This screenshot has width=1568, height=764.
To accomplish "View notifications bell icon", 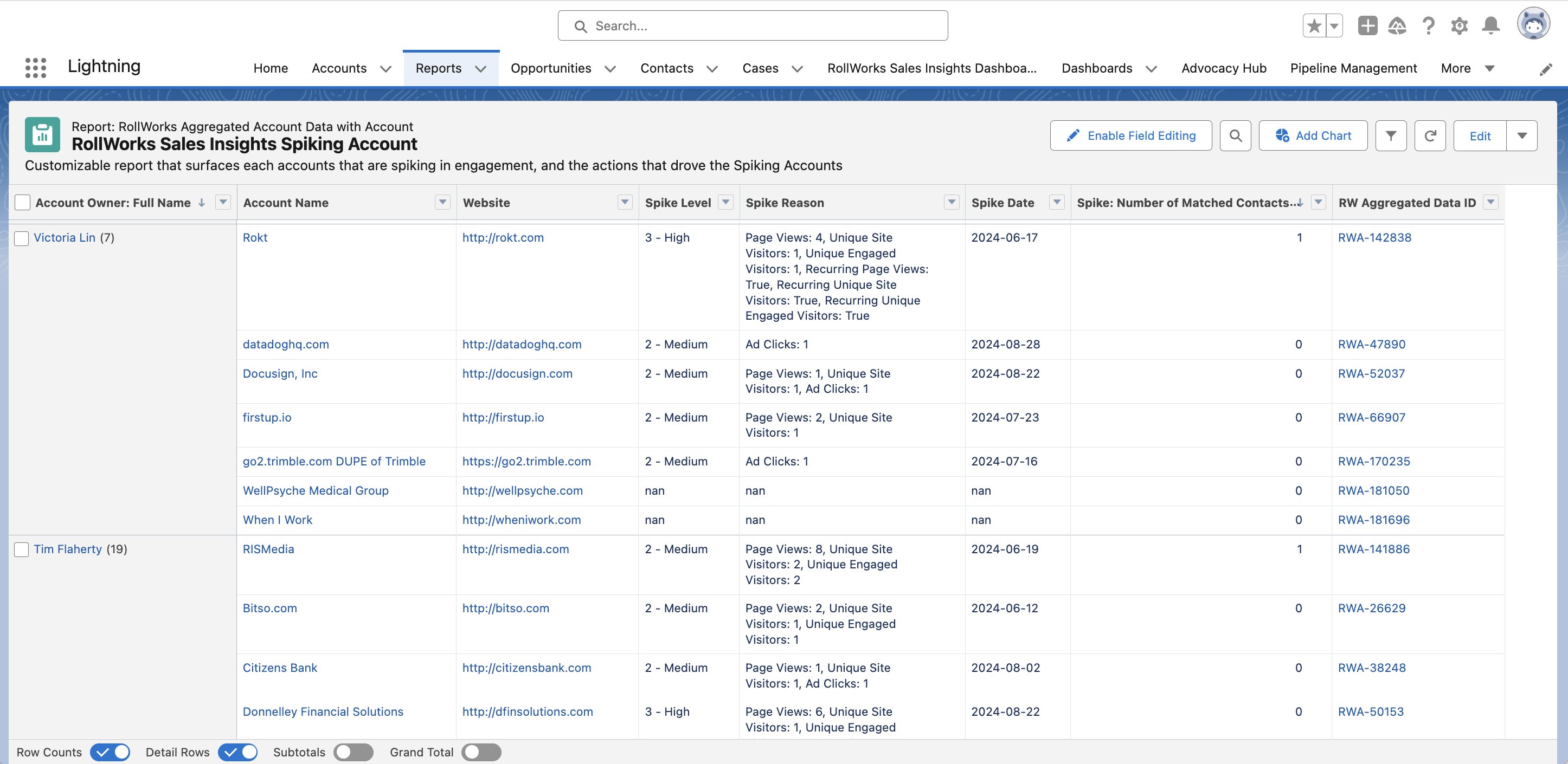I will click(x=1490, y=25).
